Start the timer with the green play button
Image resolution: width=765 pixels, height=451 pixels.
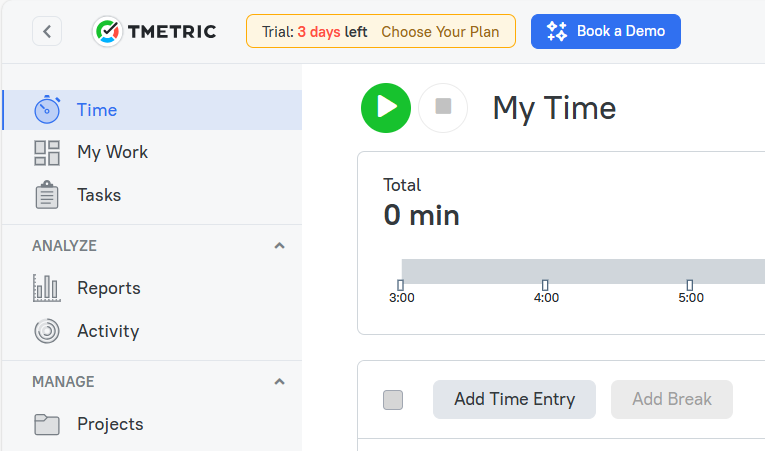pos(385,108)
